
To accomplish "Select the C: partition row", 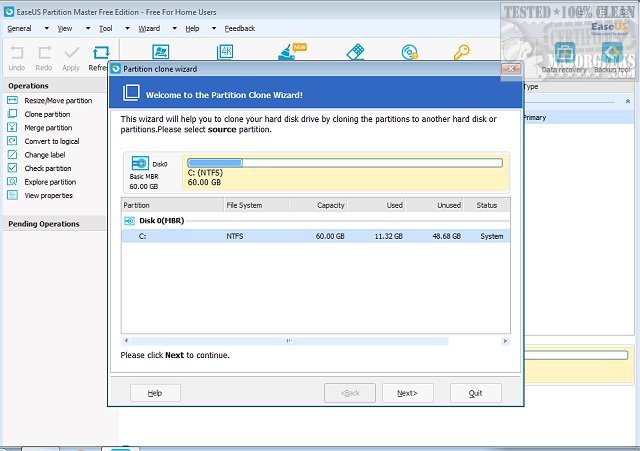I will 316,236.
